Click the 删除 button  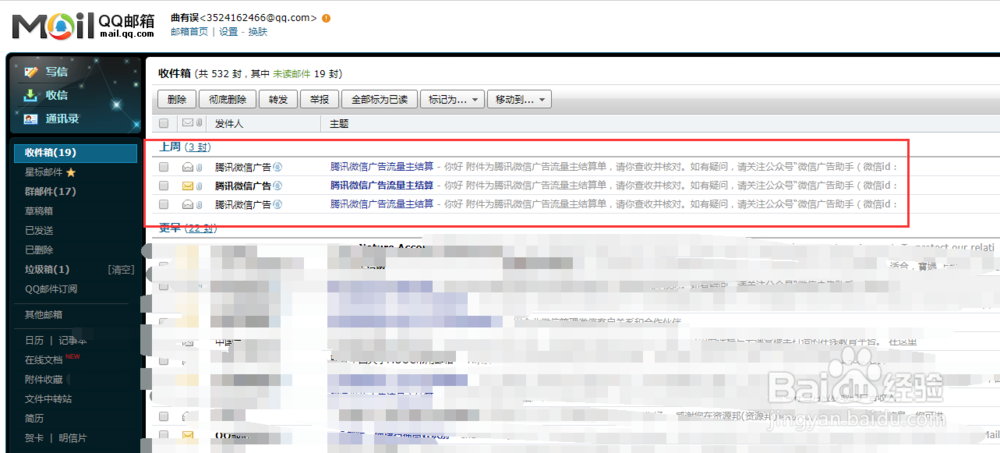point(177,100)
